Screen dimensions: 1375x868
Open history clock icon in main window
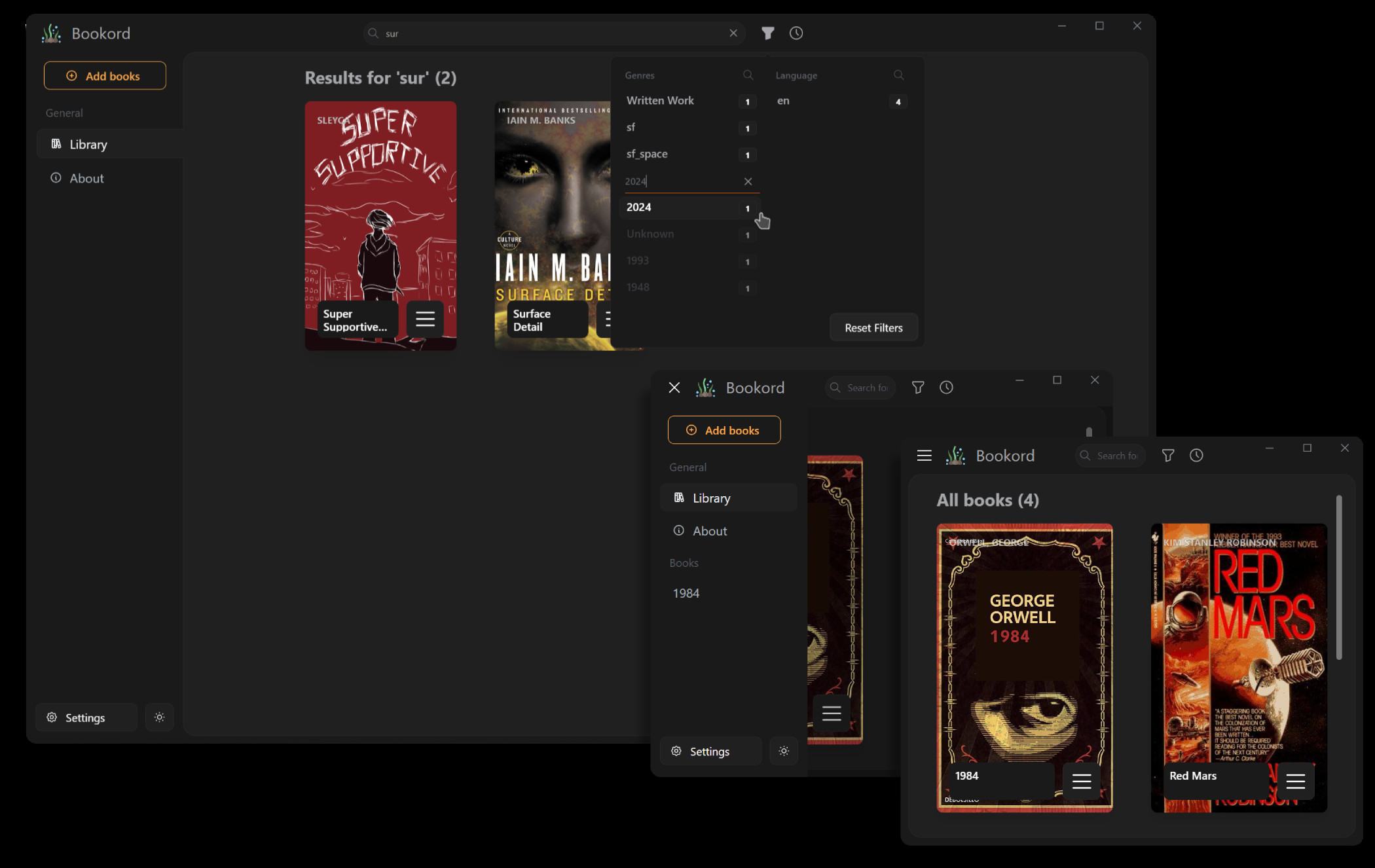(x=796, y=33)
